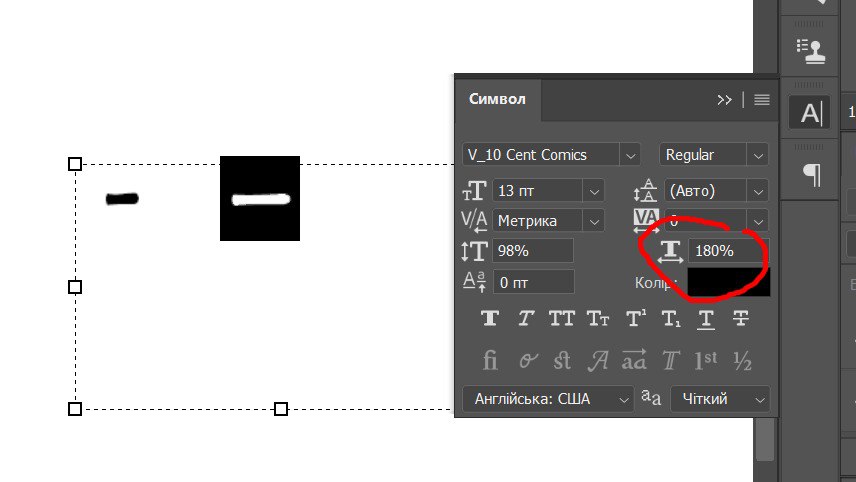Click the horizontal scale icon

coord(669,251)
